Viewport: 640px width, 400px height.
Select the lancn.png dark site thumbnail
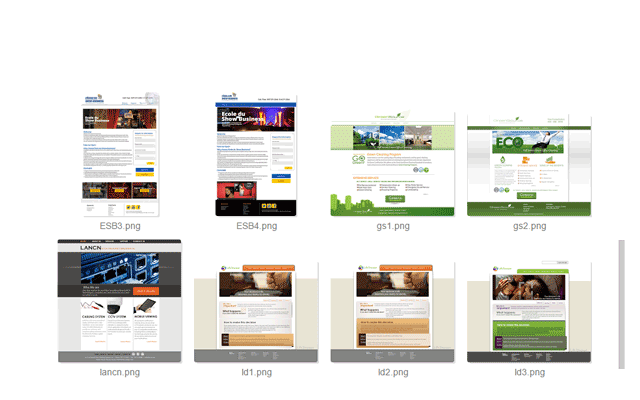coord(120,301)
